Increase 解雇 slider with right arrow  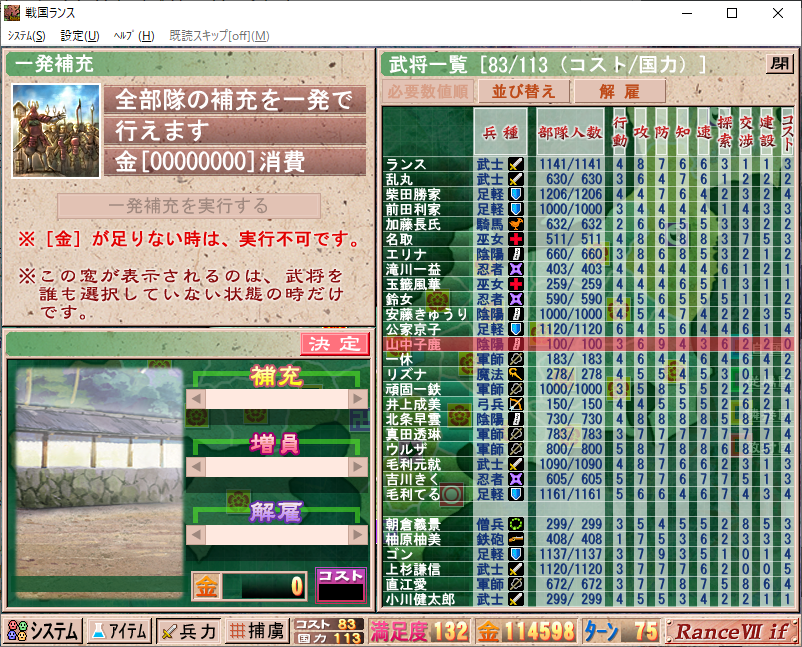[358, 535]
